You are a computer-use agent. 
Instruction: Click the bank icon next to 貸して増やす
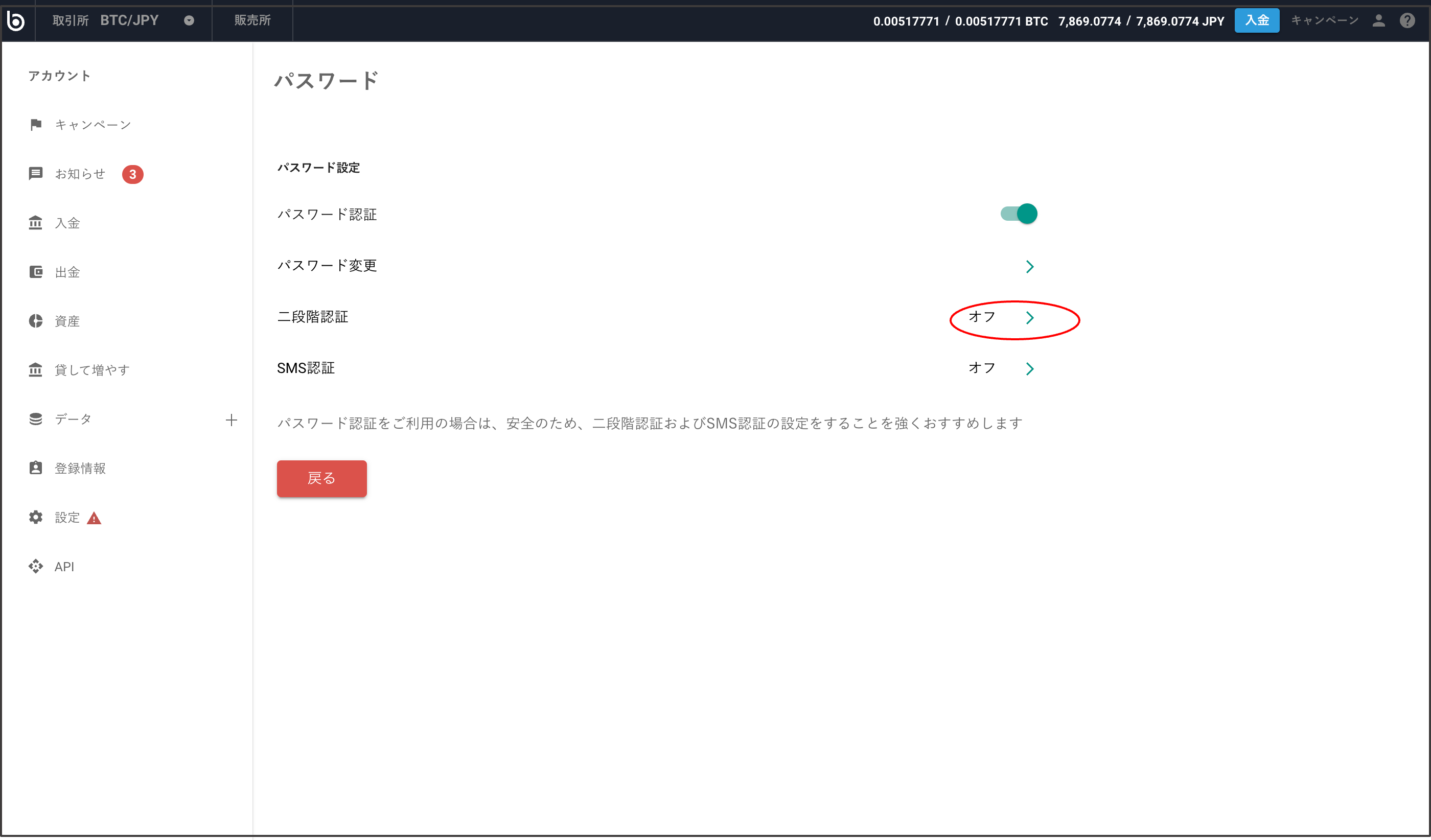(x=36, y=370)
